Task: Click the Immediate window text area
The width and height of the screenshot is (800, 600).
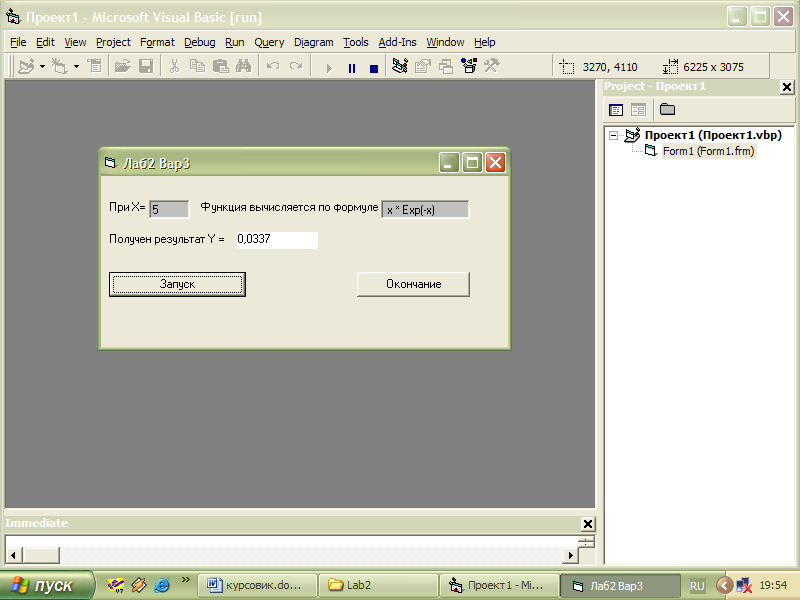Action: (x=291, y=541)
